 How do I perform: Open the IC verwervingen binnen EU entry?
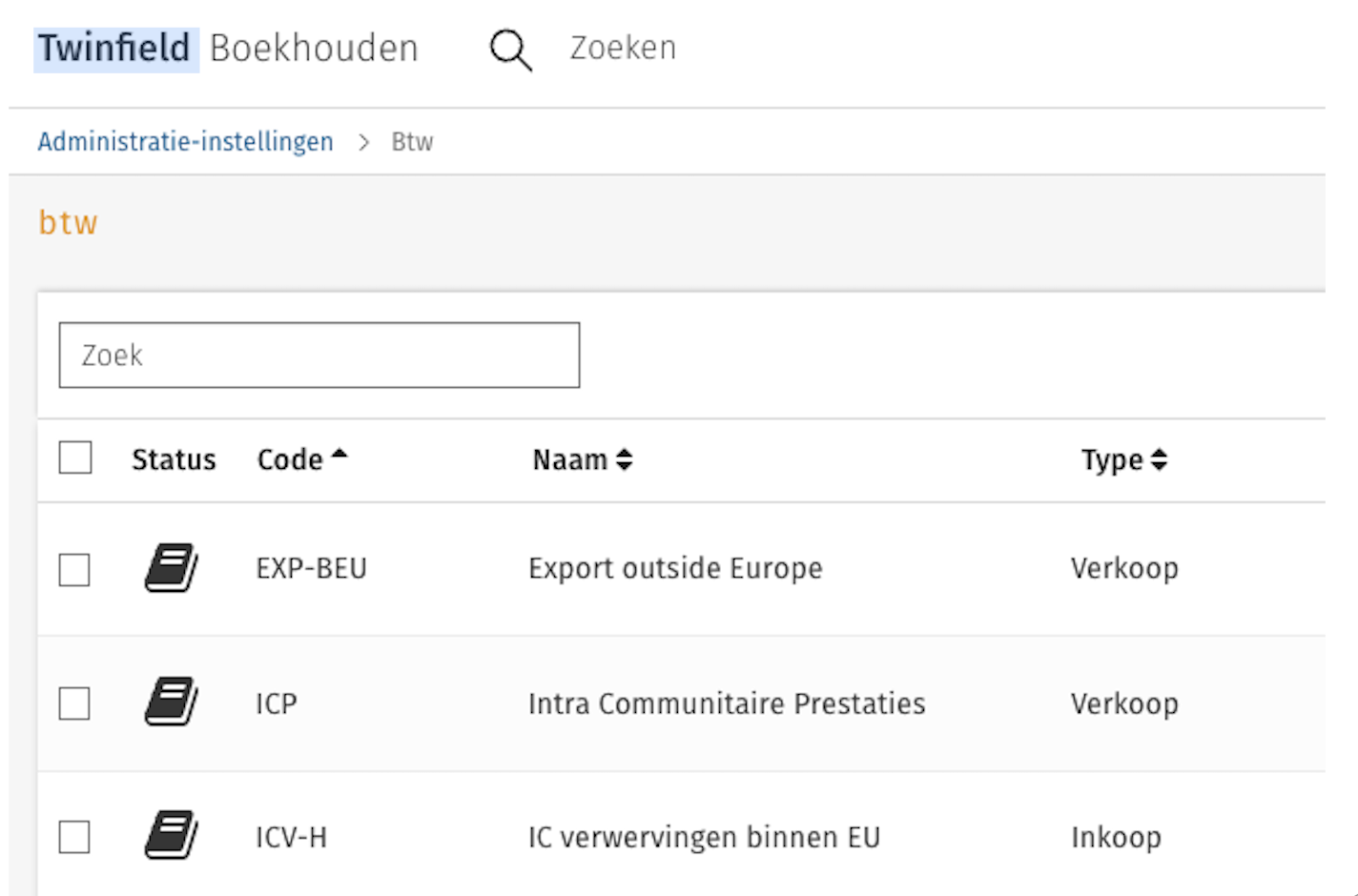point(704,838)
